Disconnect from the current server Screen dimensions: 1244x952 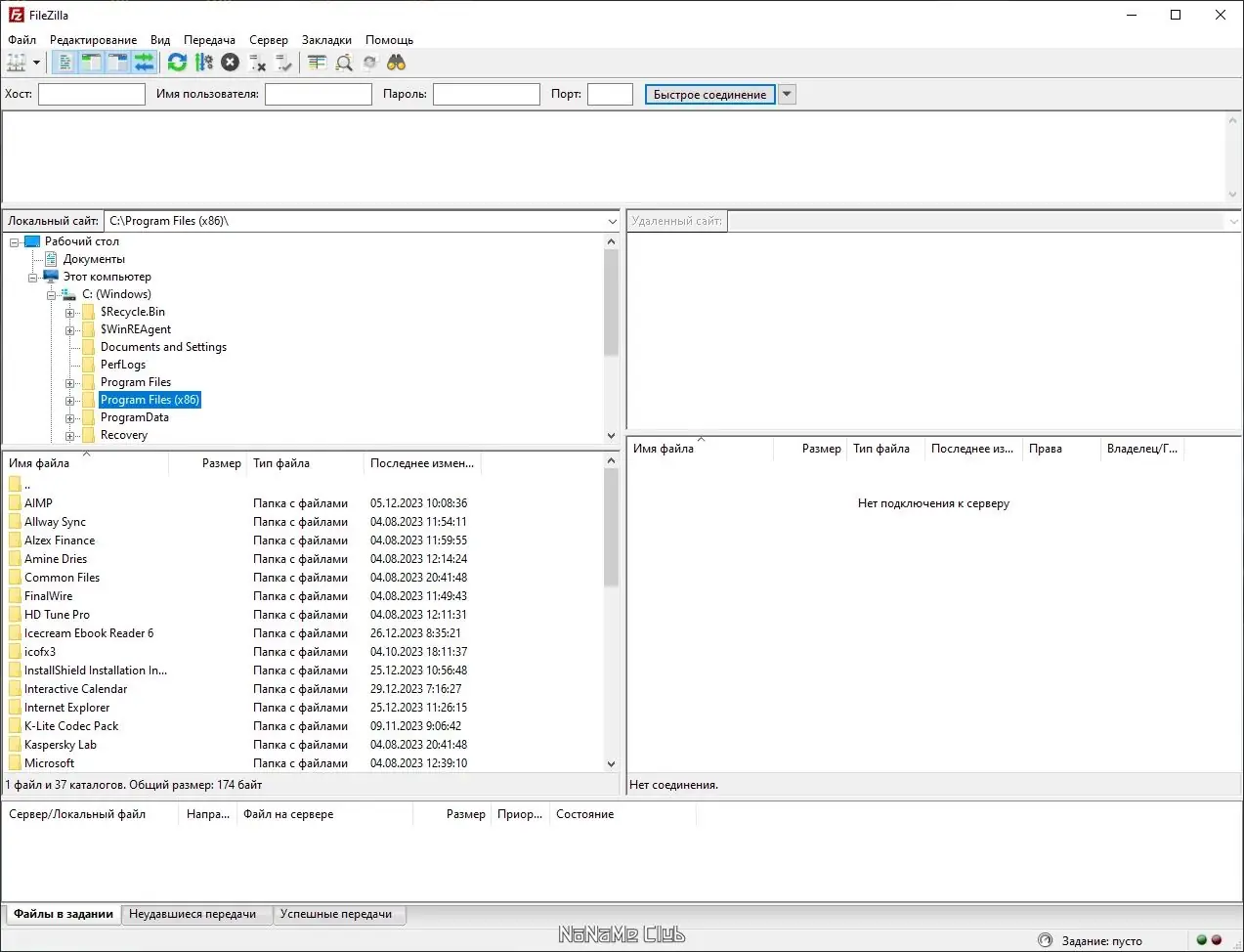(257, 63)
